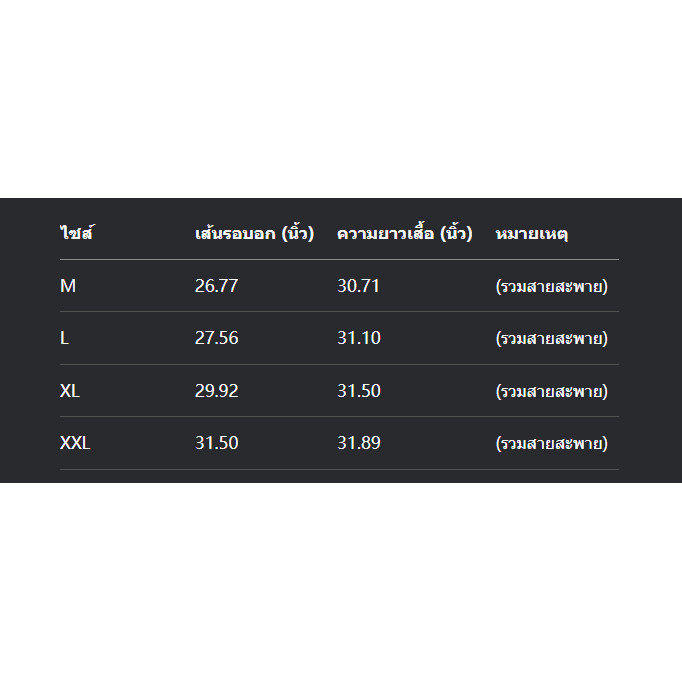Click the (รวมสายสะพาย) note in XL row
This screenshot has height=682, width=682.
coord(552,391)
